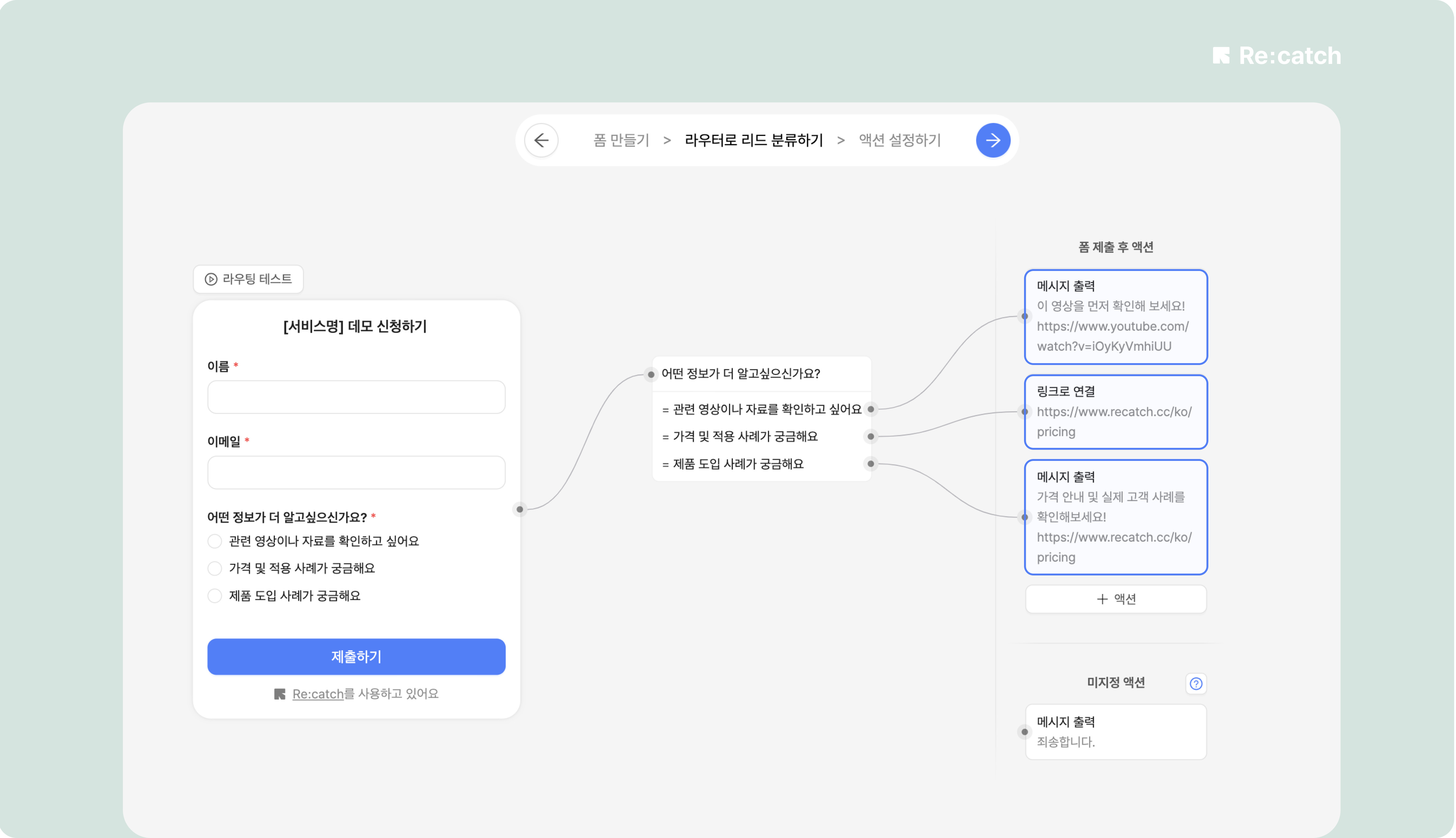This screenshot has width=1456, height=838.
Task: Click the form's output connector dot
Action: 519,509
